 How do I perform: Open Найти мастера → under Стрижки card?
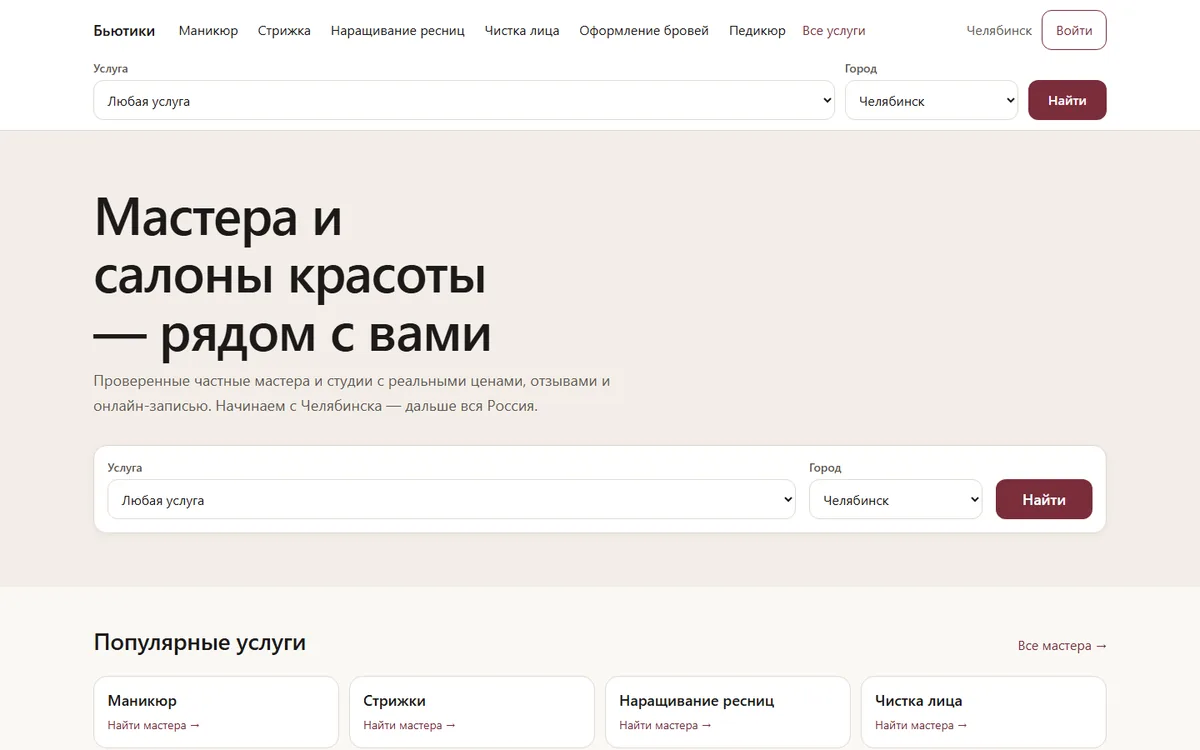(x=410, y=725)
